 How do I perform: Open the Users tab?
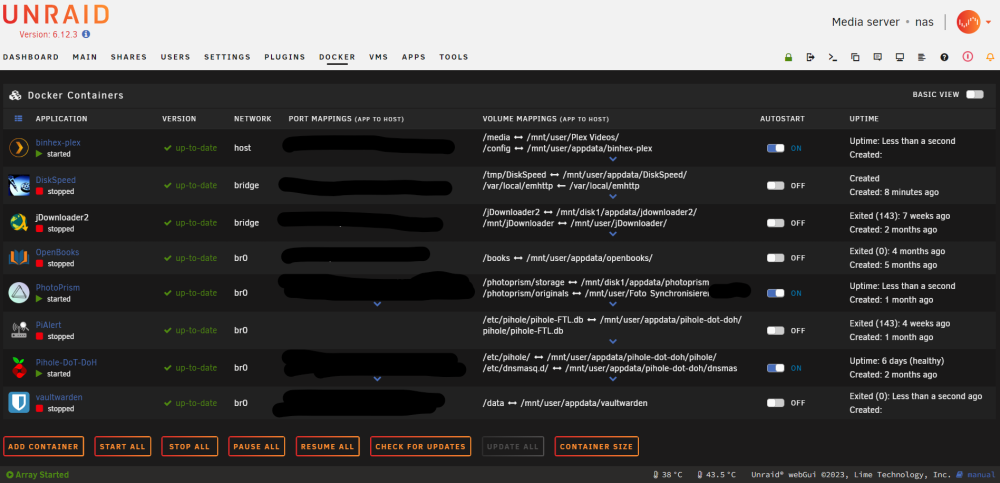tap(175, 57)
